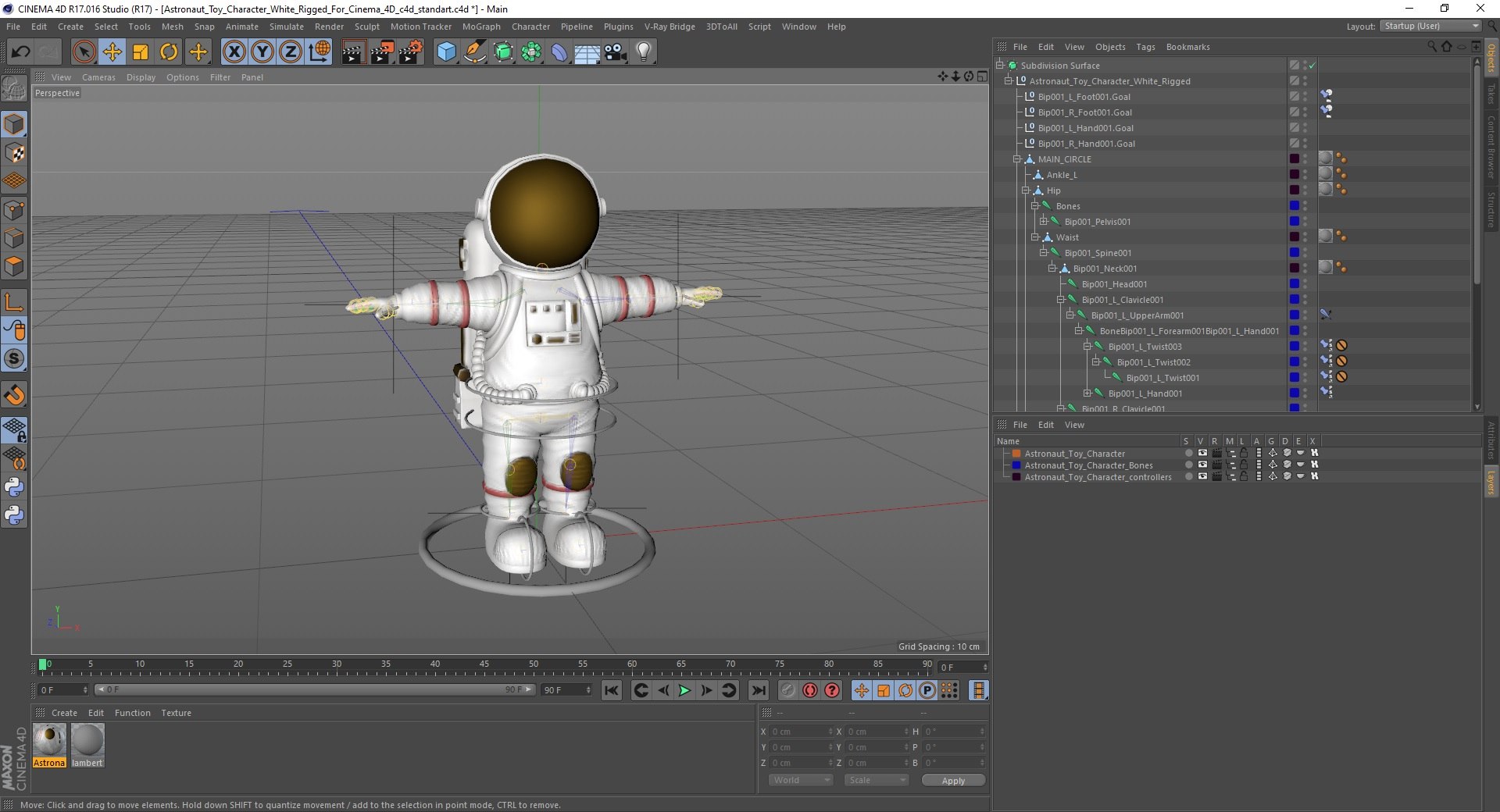Image resolution: width=1500 pixels, height=812 pixels.
Task: Open the Array modeling objects icon
Action: click(531, 52)
